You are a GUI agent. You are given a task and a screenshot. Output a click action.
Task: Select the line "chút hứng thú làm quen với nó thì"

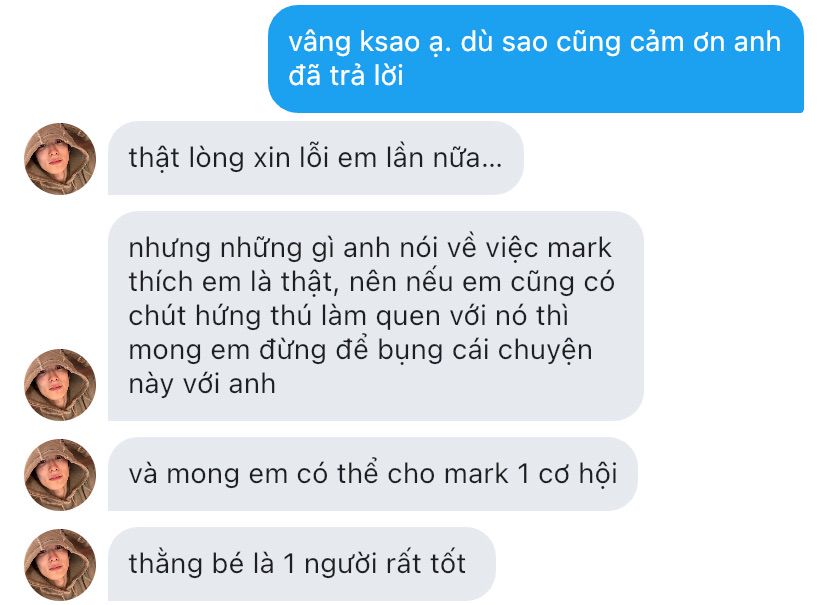(349, 316)
